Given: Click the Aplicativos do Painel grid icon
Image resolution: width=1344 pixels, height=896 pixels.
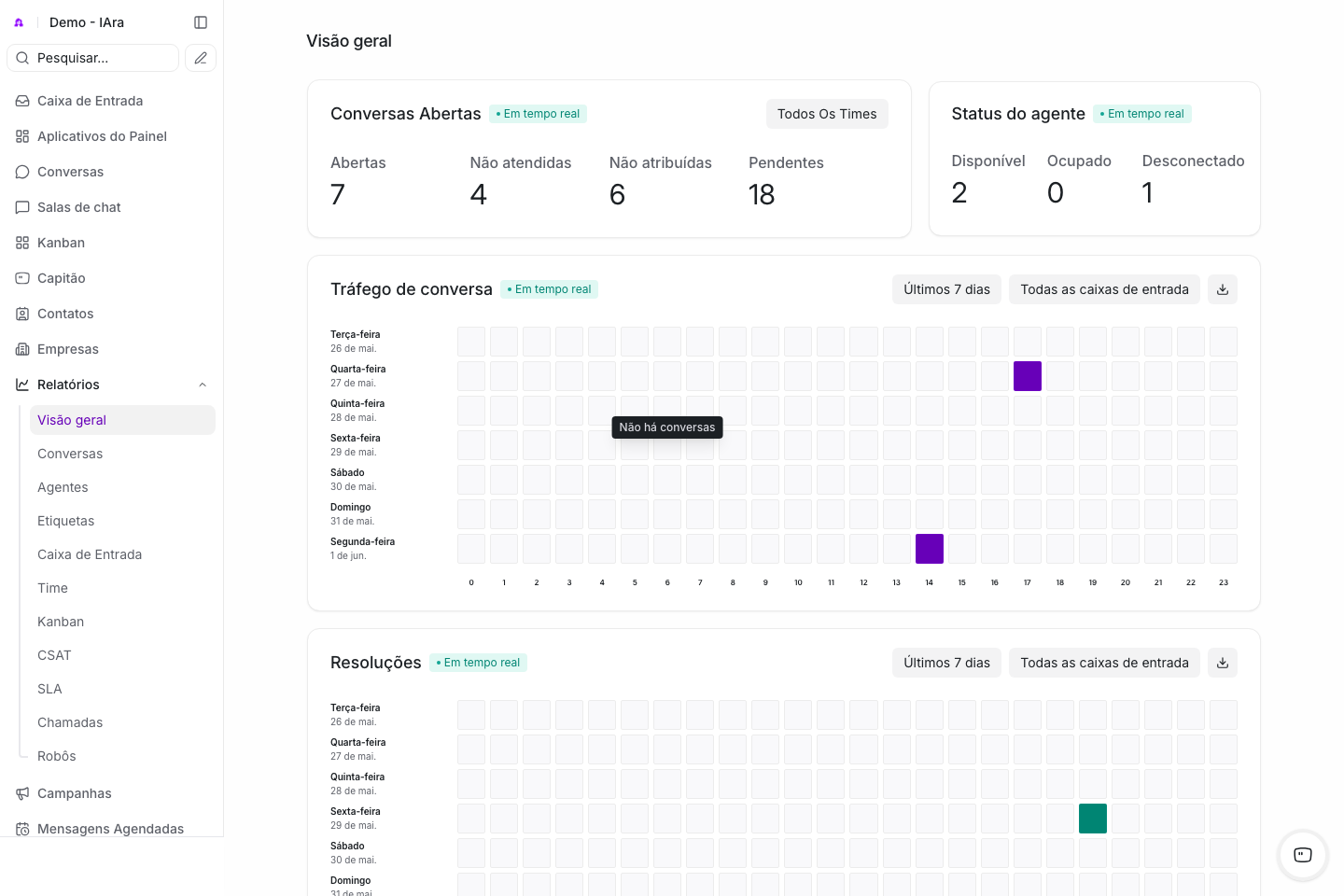Looking at the screenshot, I should (22, 136).
